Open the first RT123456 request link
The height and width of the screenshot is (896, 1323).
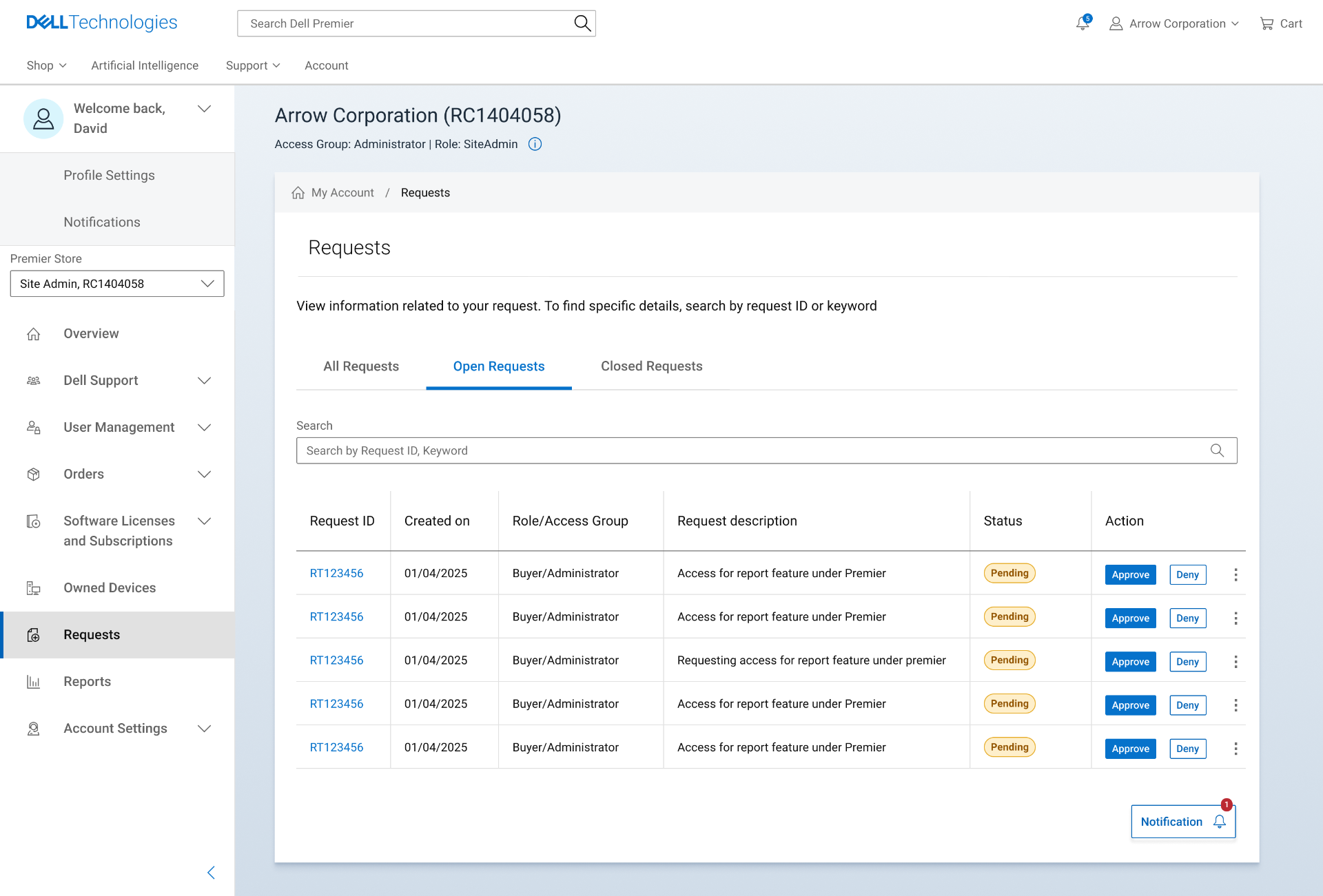(336, 573)
